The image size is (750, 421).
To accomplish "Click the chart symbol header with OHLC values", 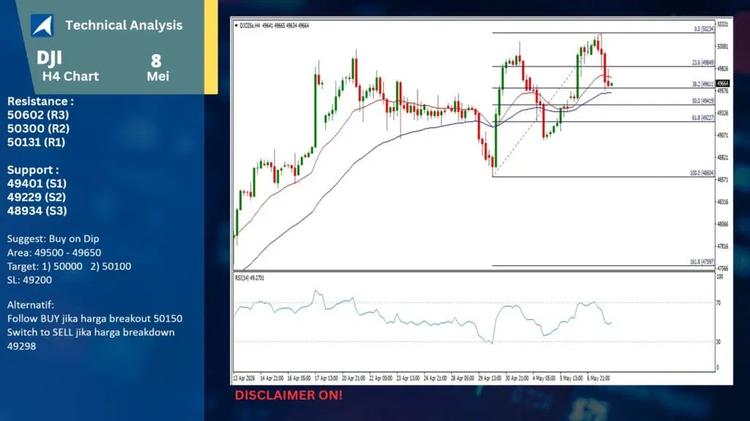I will coord(272,25).
